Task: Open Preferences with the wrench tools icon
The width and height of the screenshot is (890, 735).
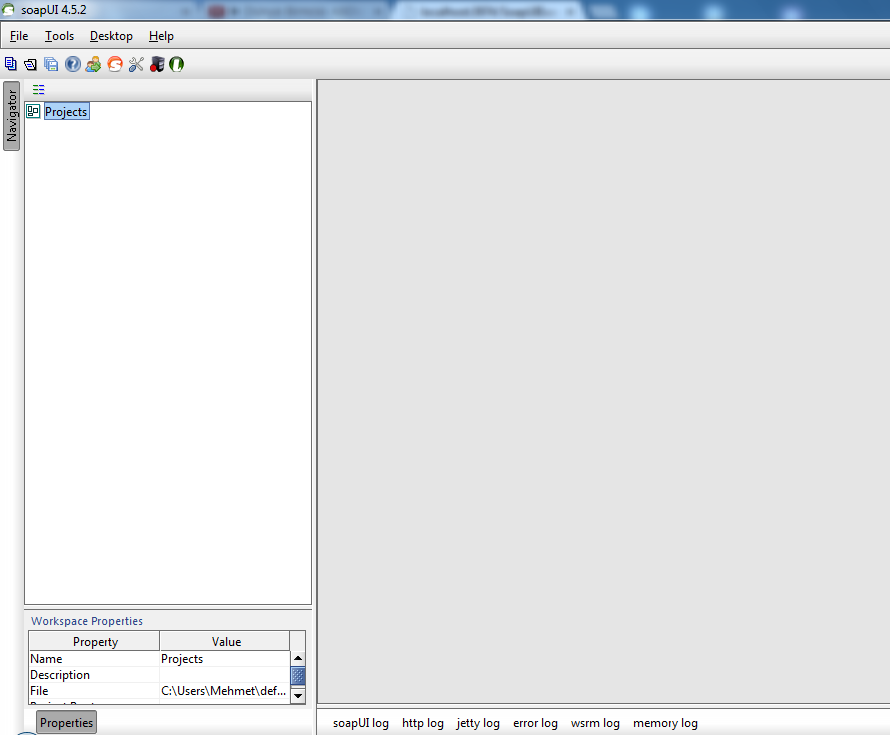Action: click(136, 64)
